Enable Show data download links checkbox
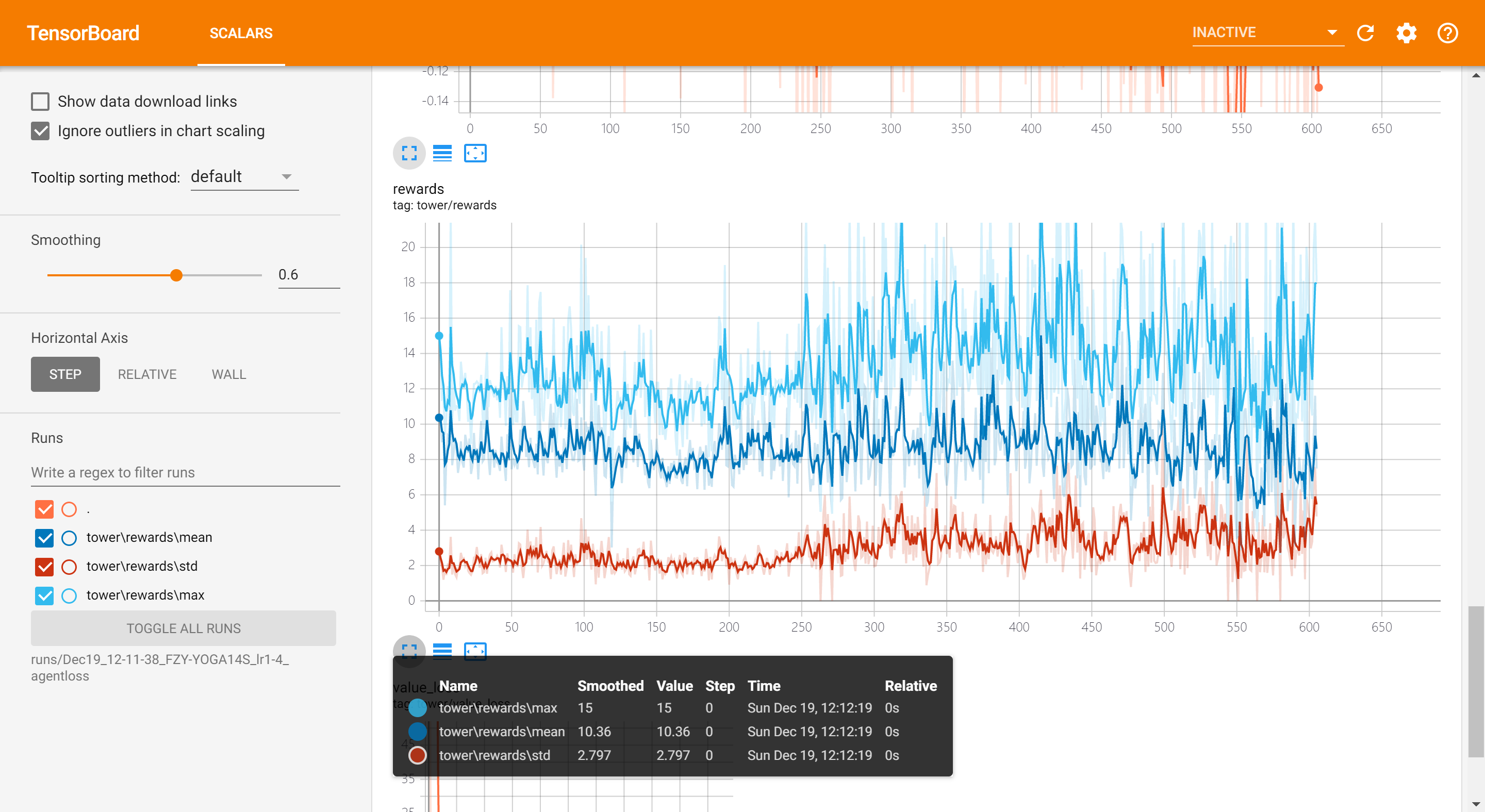The image size is (1485, 812). tap(40, 102)
